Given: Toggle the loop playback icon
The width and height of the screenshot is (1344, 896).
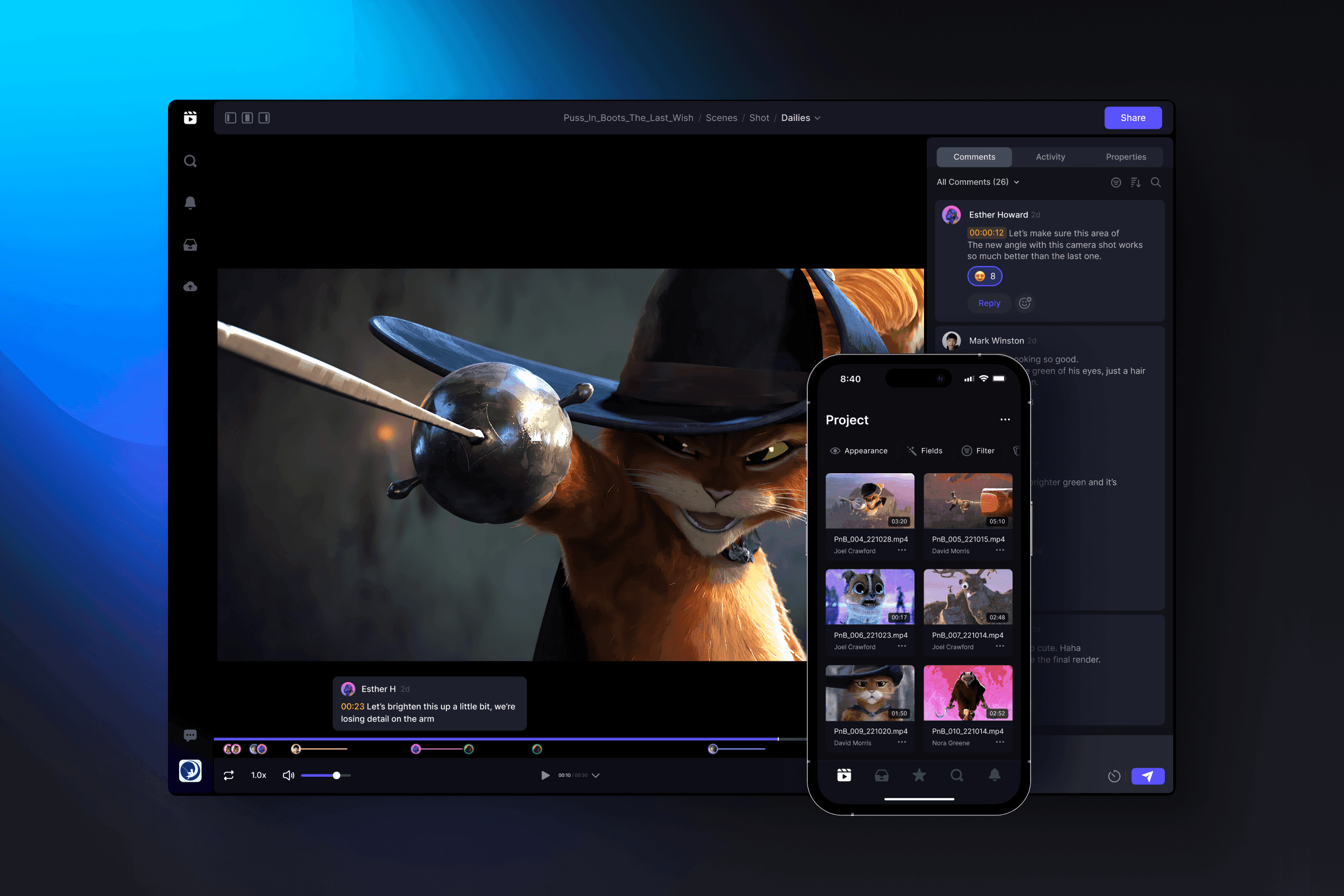Looking at the screenshot, I should point(228,776).
